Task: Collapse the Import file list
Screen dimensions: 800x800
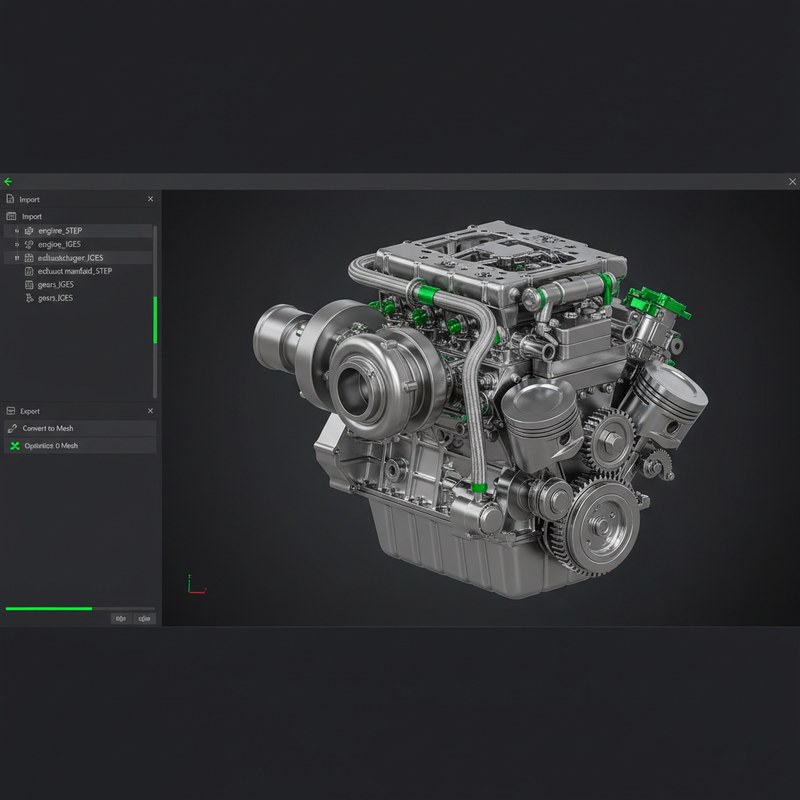Action: pyautogui.click(x=10, y=216)
